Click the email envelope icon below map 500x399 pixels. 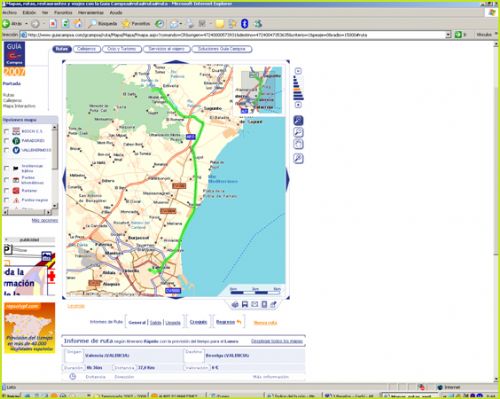tap(254, 304)
